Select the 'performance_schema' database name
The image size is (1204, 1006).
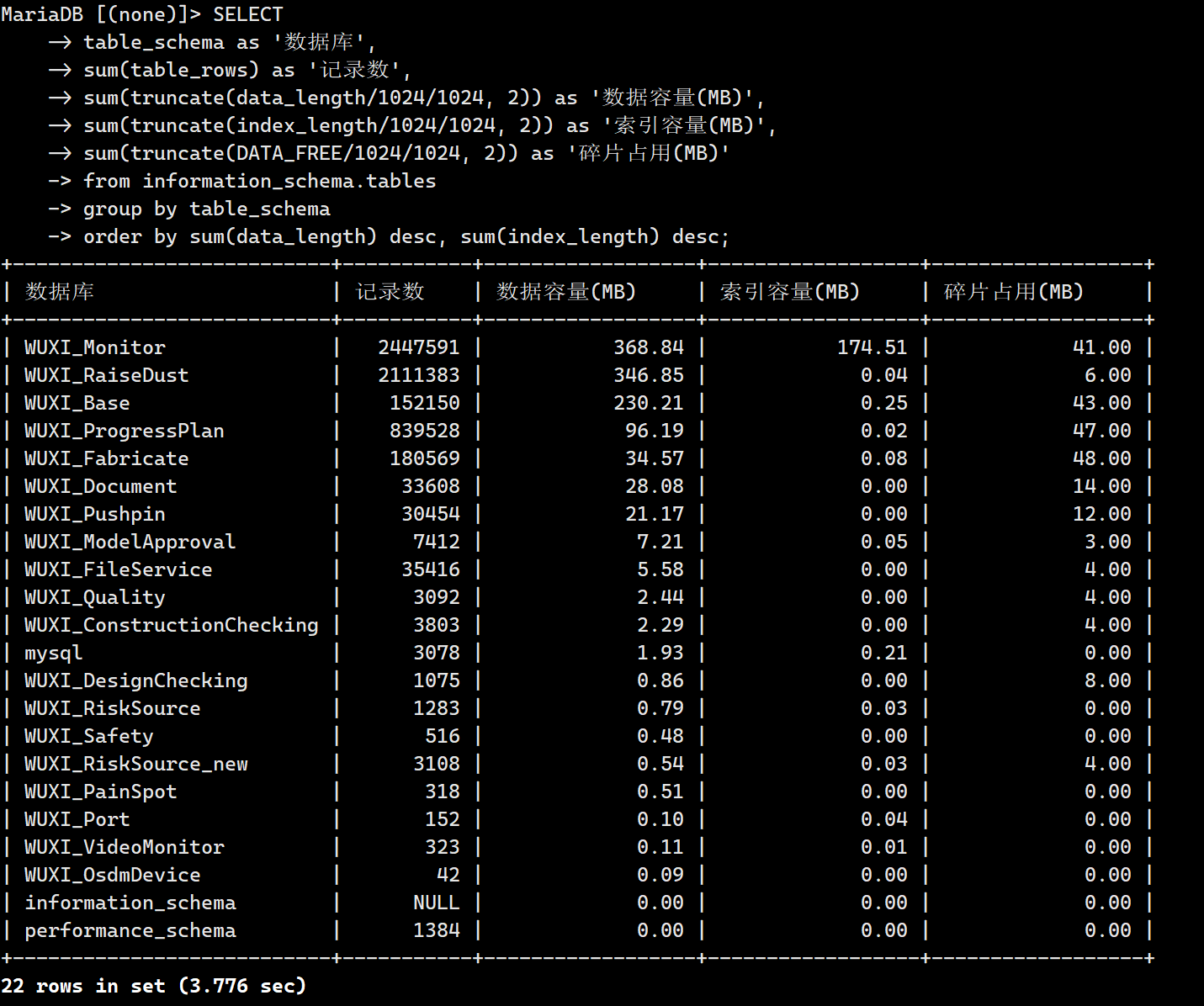[130, 930]
